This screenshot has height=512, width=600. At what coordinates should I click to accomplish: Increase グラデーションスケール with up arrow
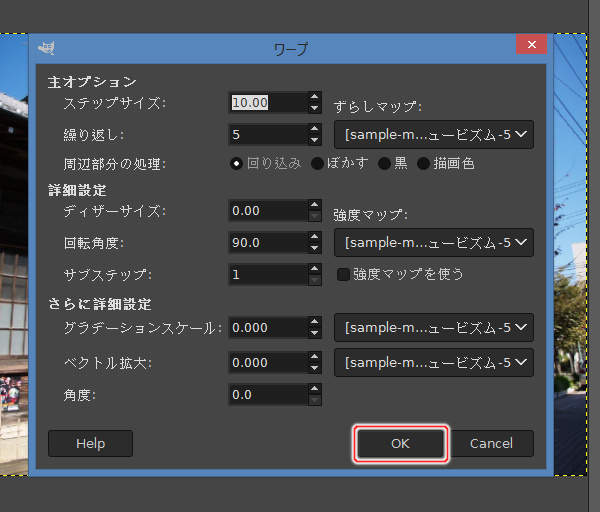(x=315, y=322)
